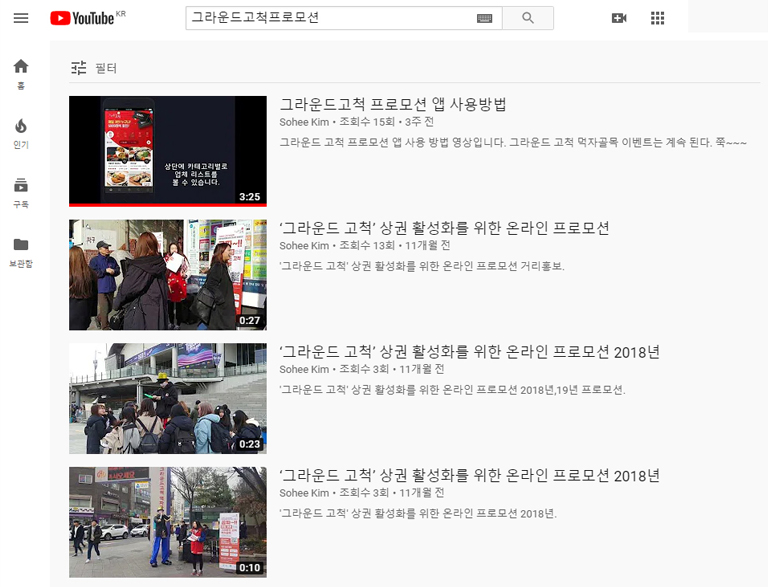The image size is (768, 587).
Task: Click the search box containing 그라운드고척프로모션
Action: coord(330,18)
